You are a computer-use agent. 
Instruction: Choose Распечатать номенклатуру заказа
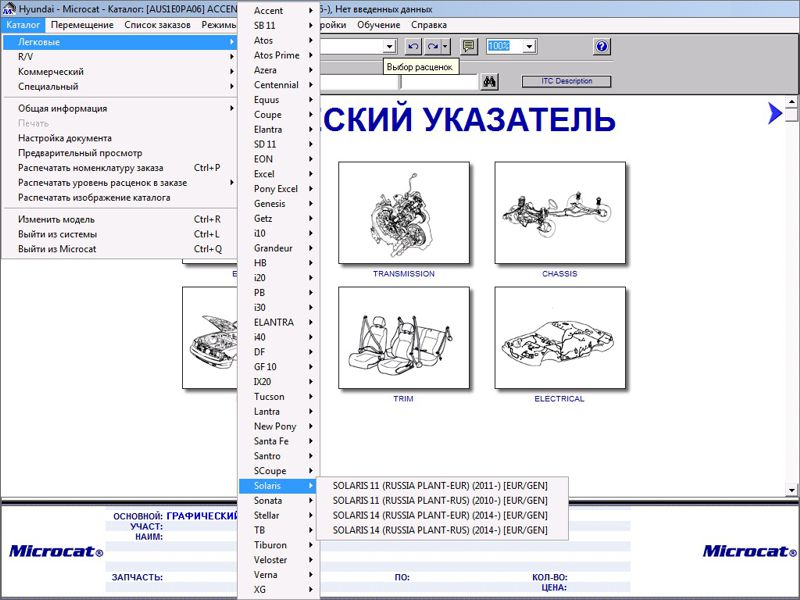(120, 167)
